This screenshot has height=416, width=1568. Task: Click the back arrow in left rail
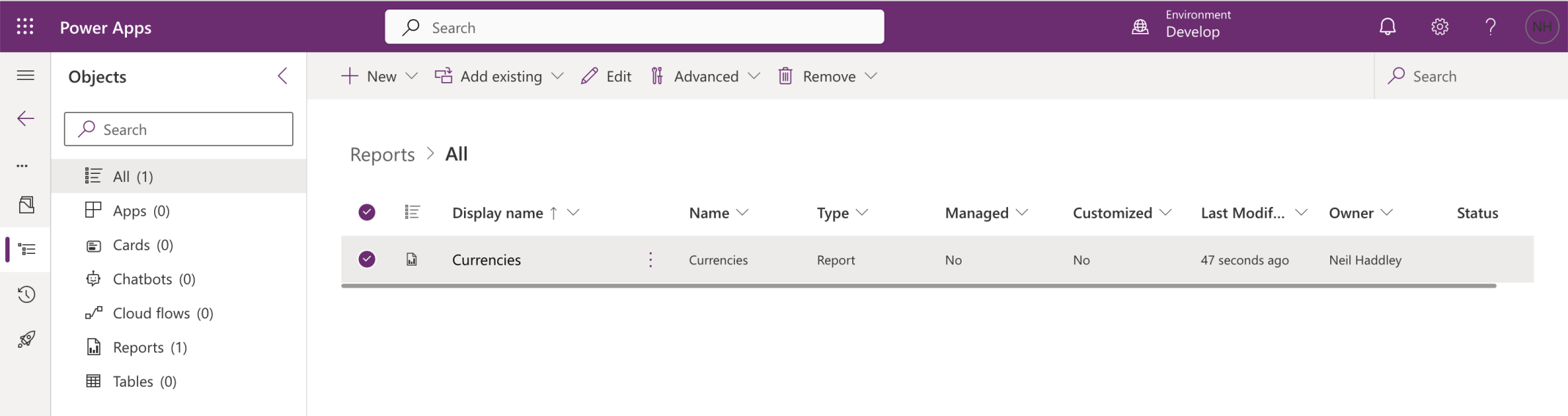point(26,119)
